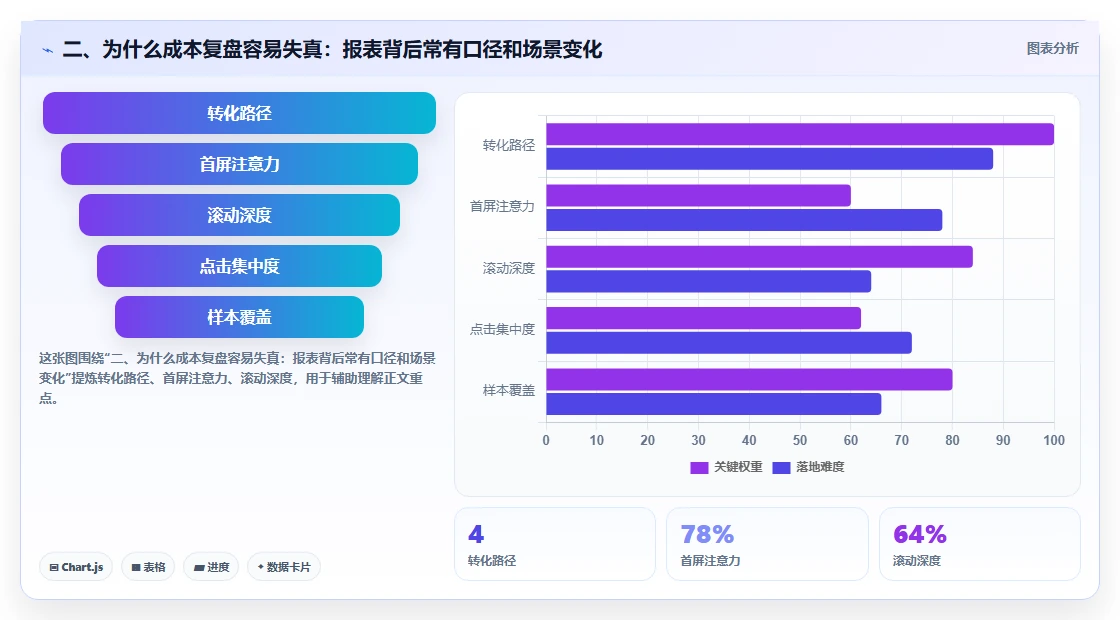Select the 滚动深度 funnel stage

click(239, 215)
